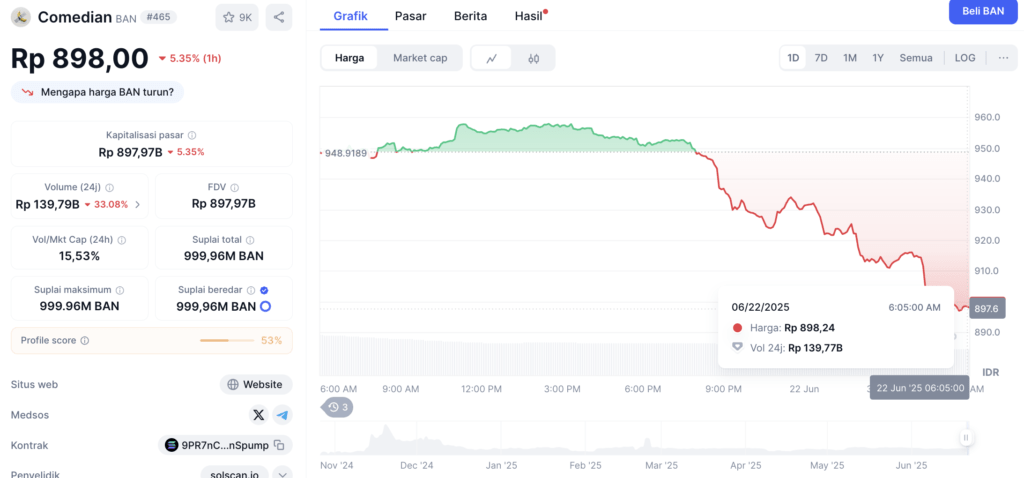Click the Comedian coin logo

pos(21,18)
